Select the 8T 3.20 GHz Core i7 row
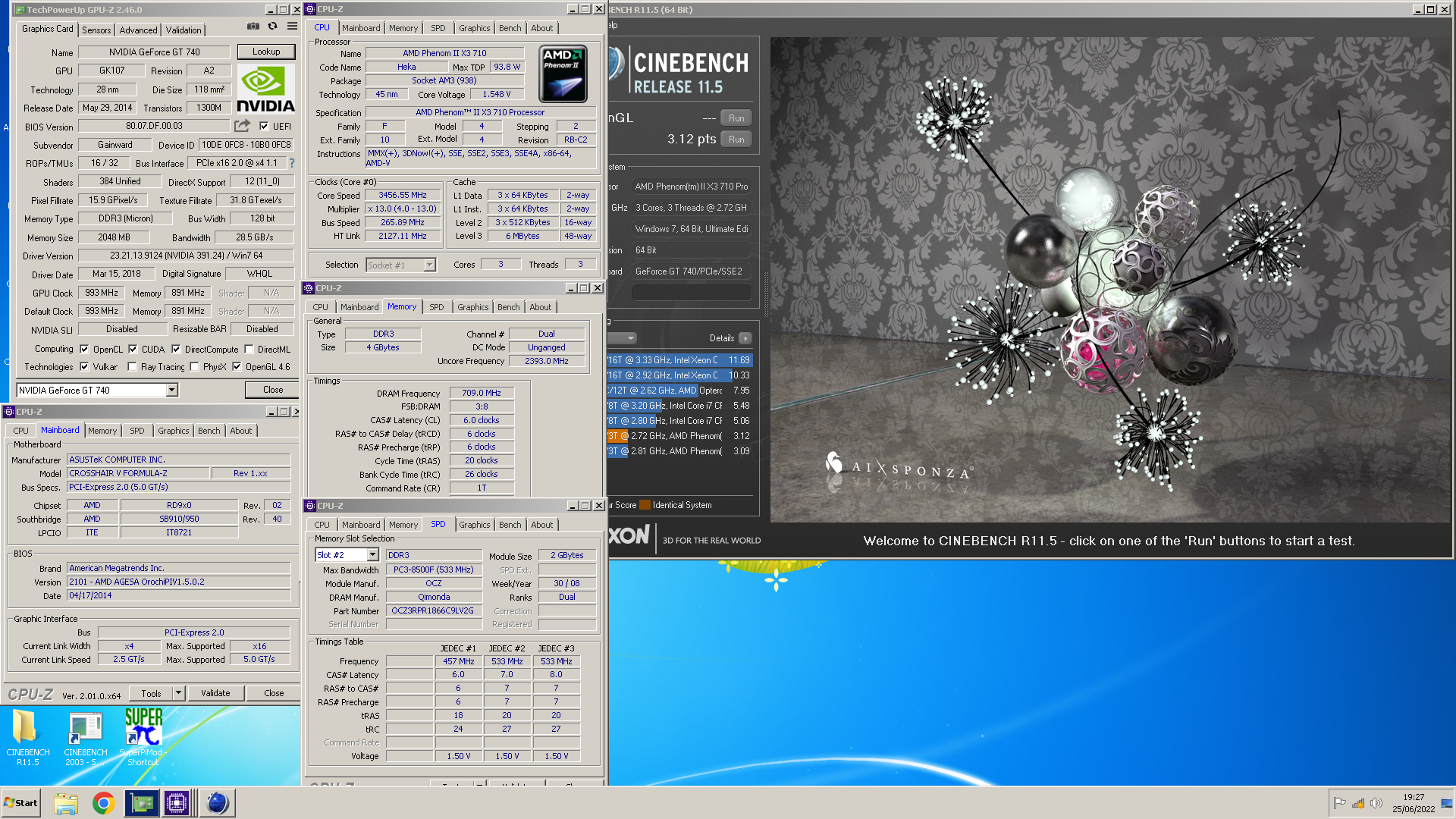 (679, 406)
